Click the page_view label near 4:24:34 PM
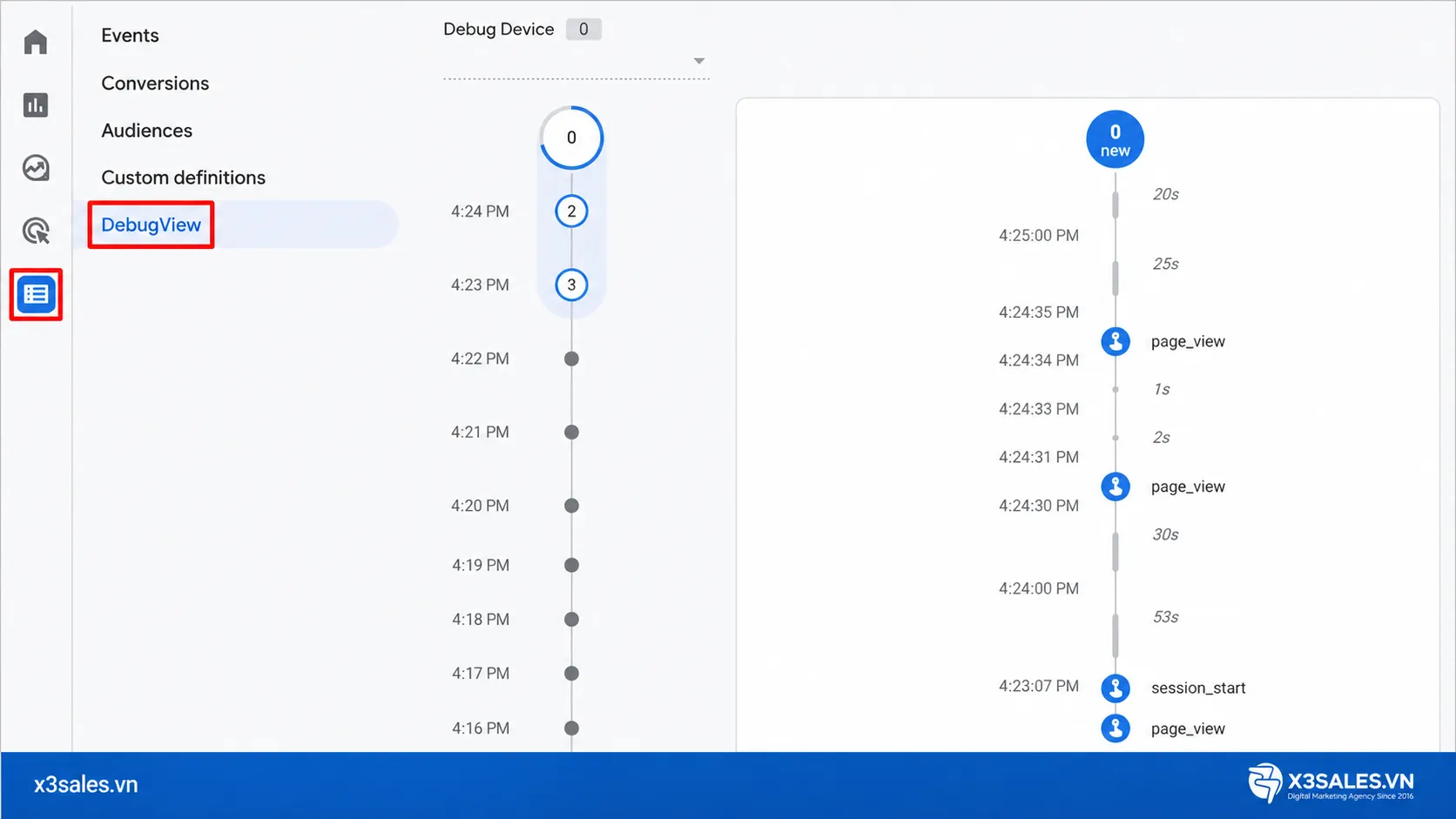Screen dimensions: 1456x819 1188,341
